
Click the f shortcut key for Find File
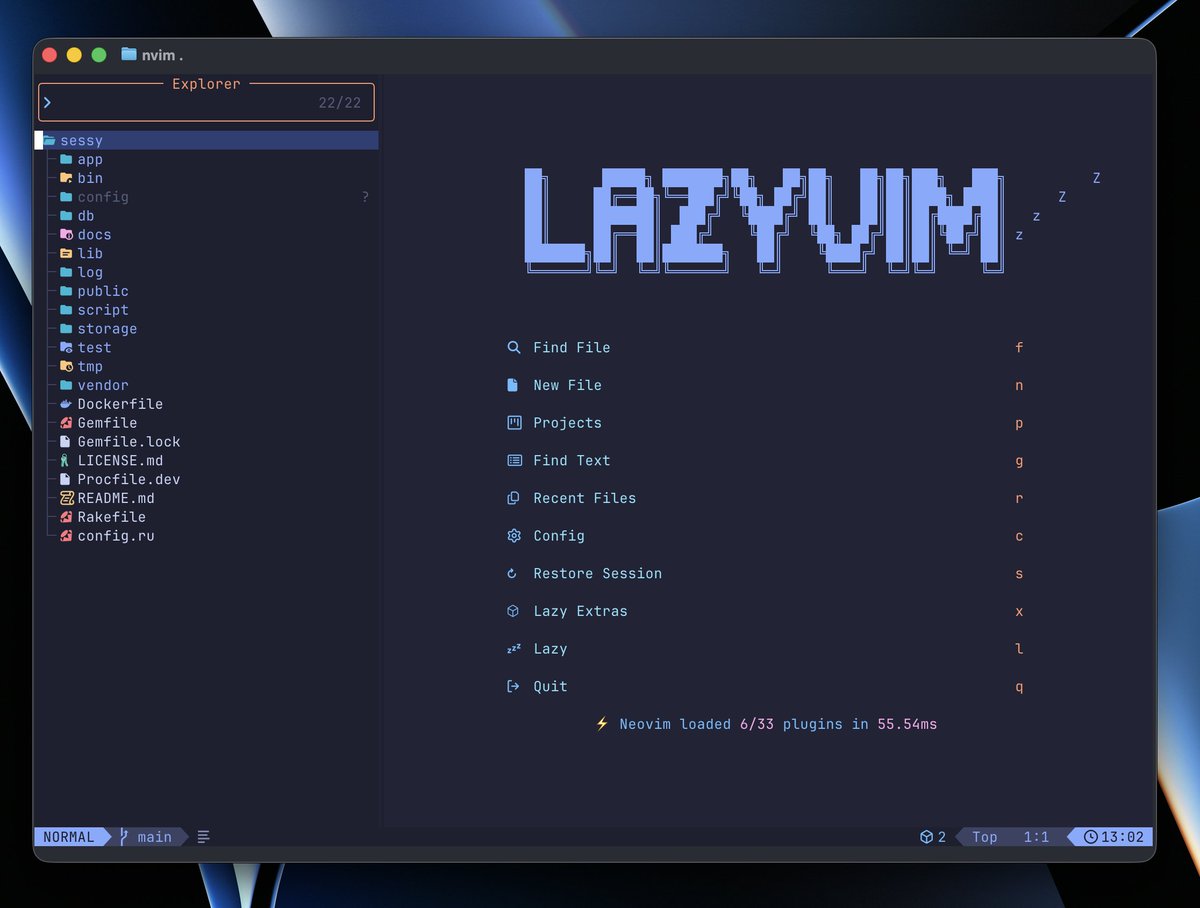click(x=1019, y=348)
